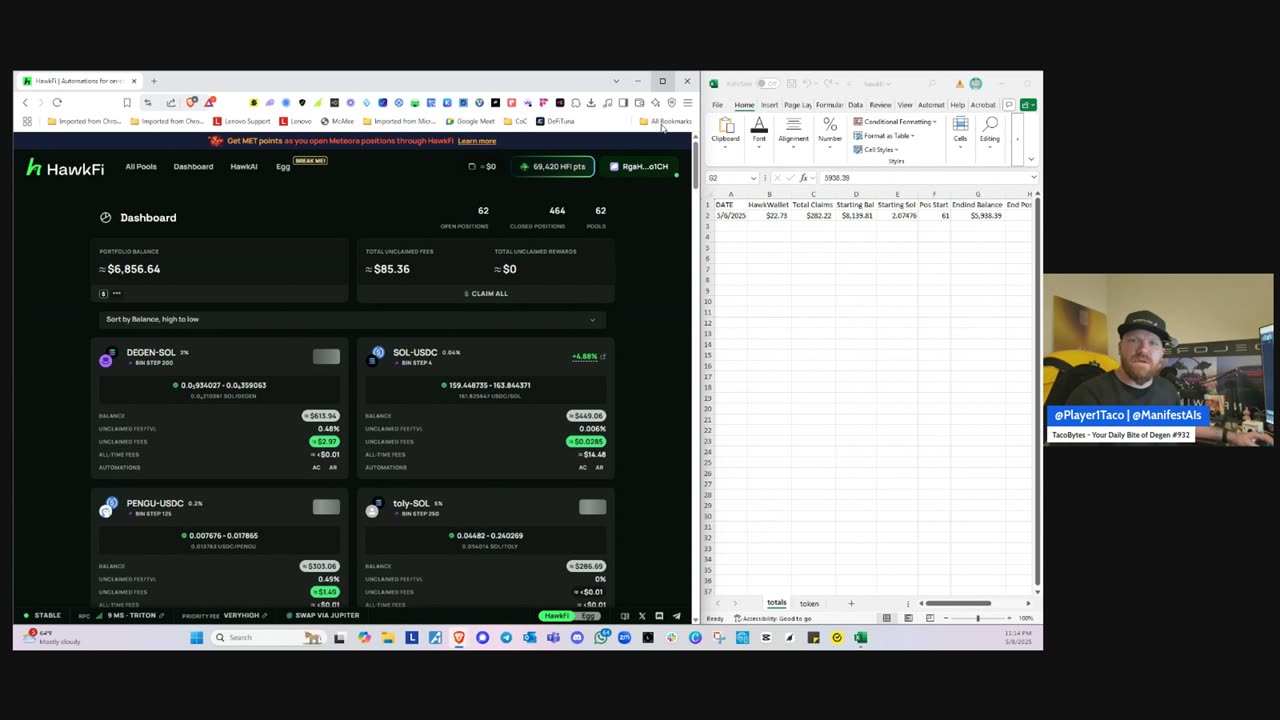The height and width of the screenshot is (720, 1280).
Task: Select the token sheet tab
Action: coord(809,603)
